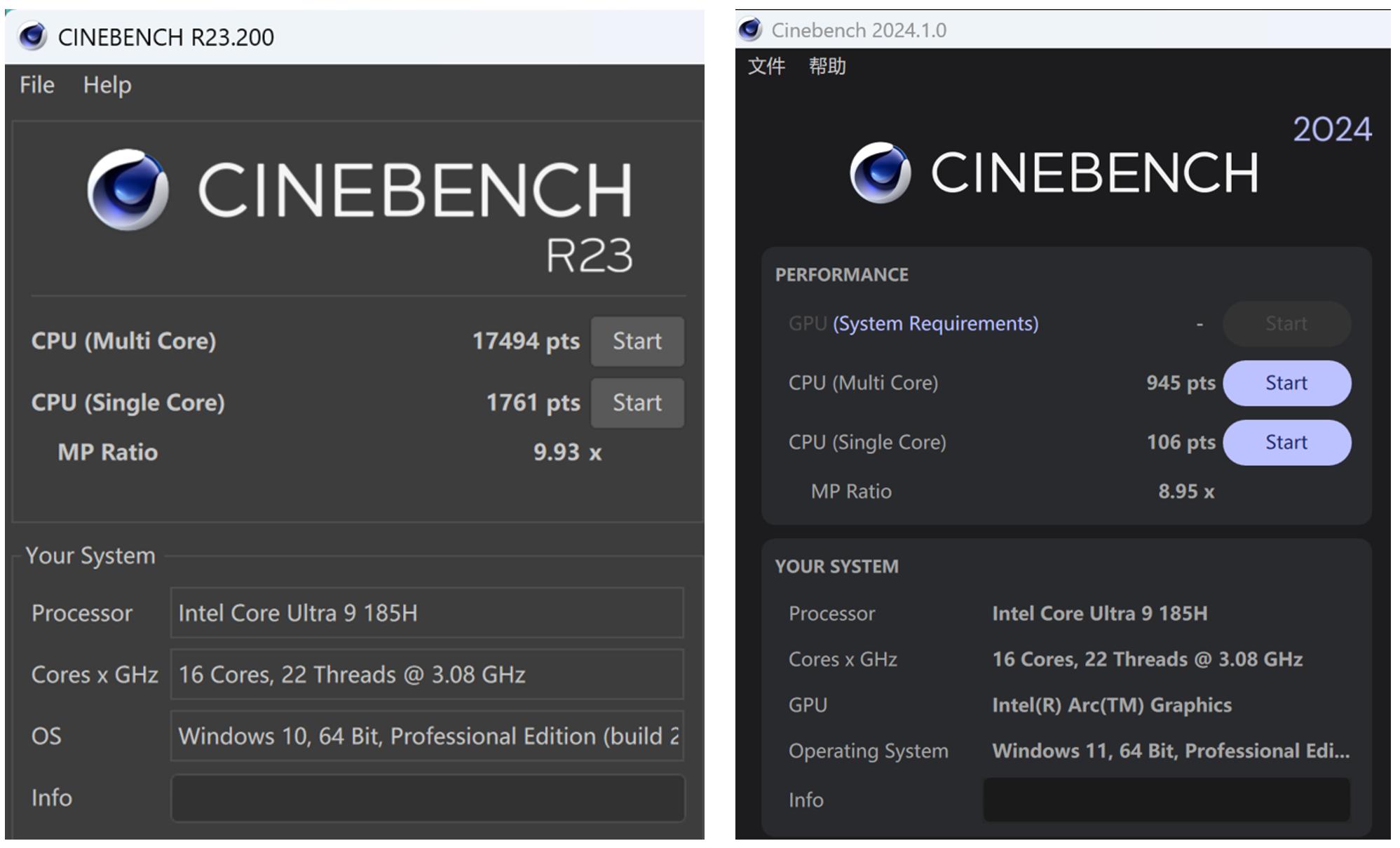The width and height of the screenshot is (1400, 848).
Task: Click the Cinebench 2024 Info input field
Action: coord(1166,800)
